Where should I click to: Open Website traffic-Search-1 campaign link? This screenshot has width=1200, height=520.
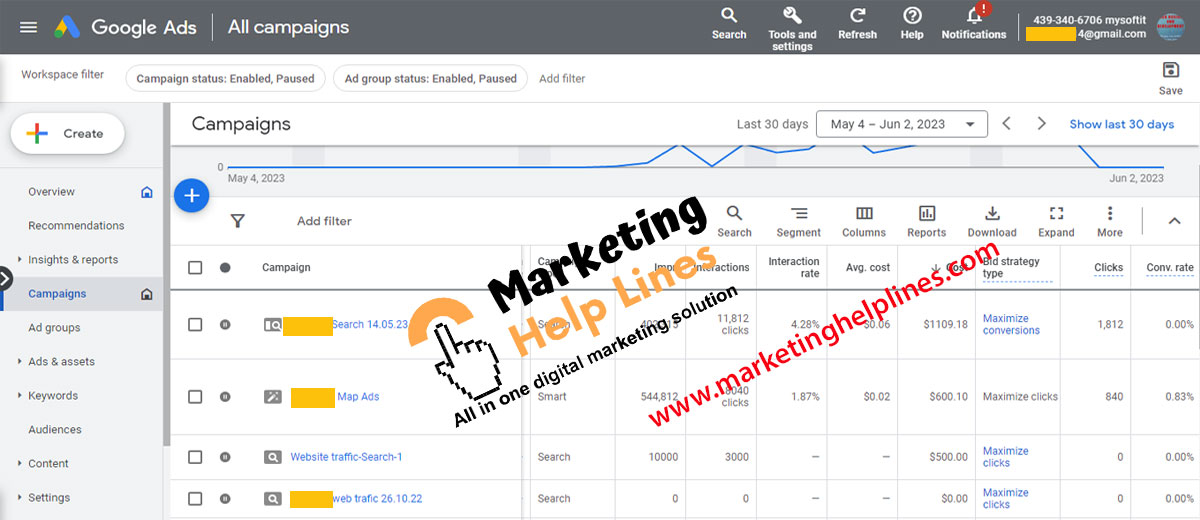click(x=346, y=457)
